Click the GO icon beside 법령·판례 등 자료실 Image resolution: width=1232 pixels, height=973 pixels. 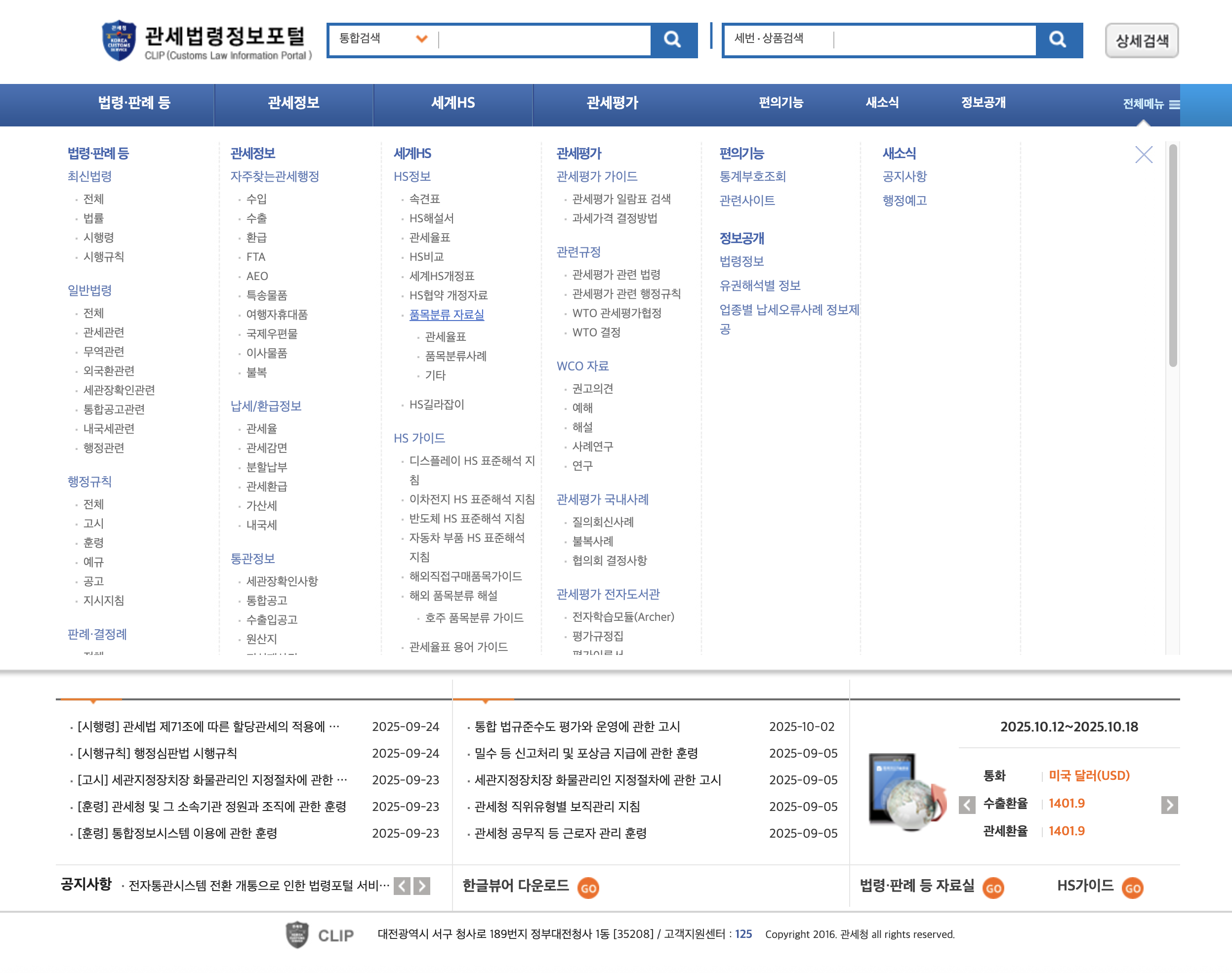tap(993, 888)
